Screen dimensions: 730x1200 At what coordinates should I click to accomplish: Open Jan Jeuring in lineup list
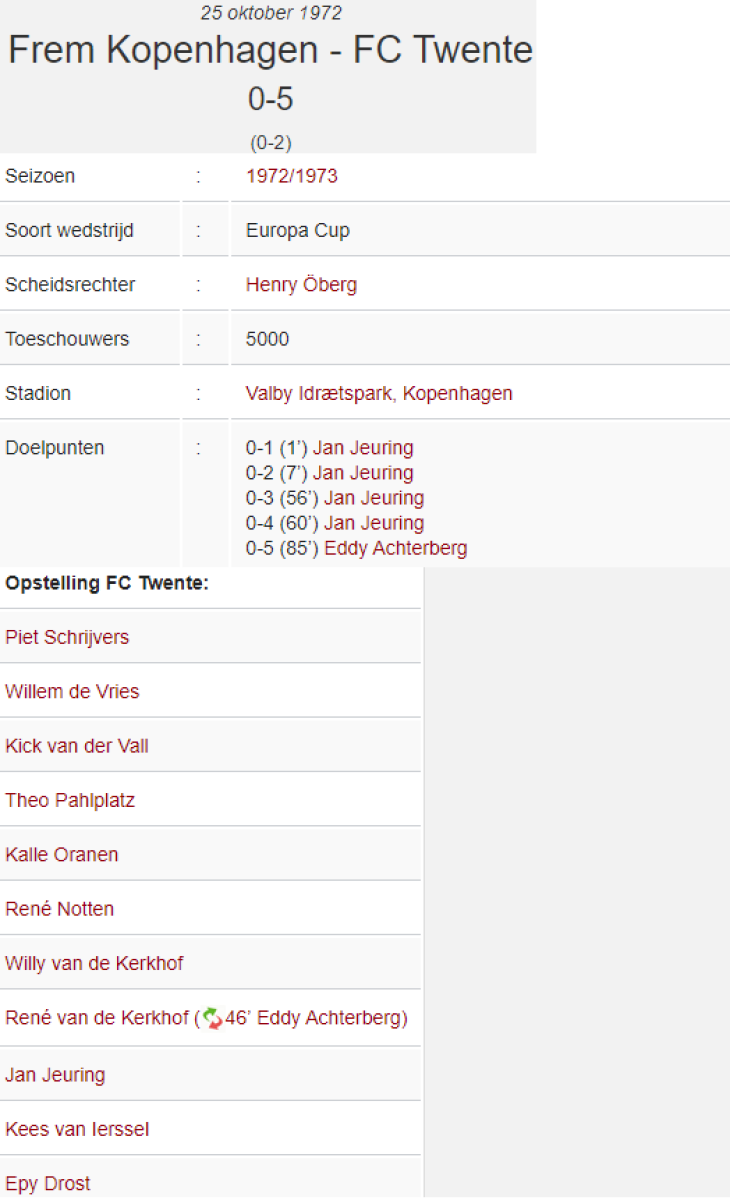[x=55, y=1075]
